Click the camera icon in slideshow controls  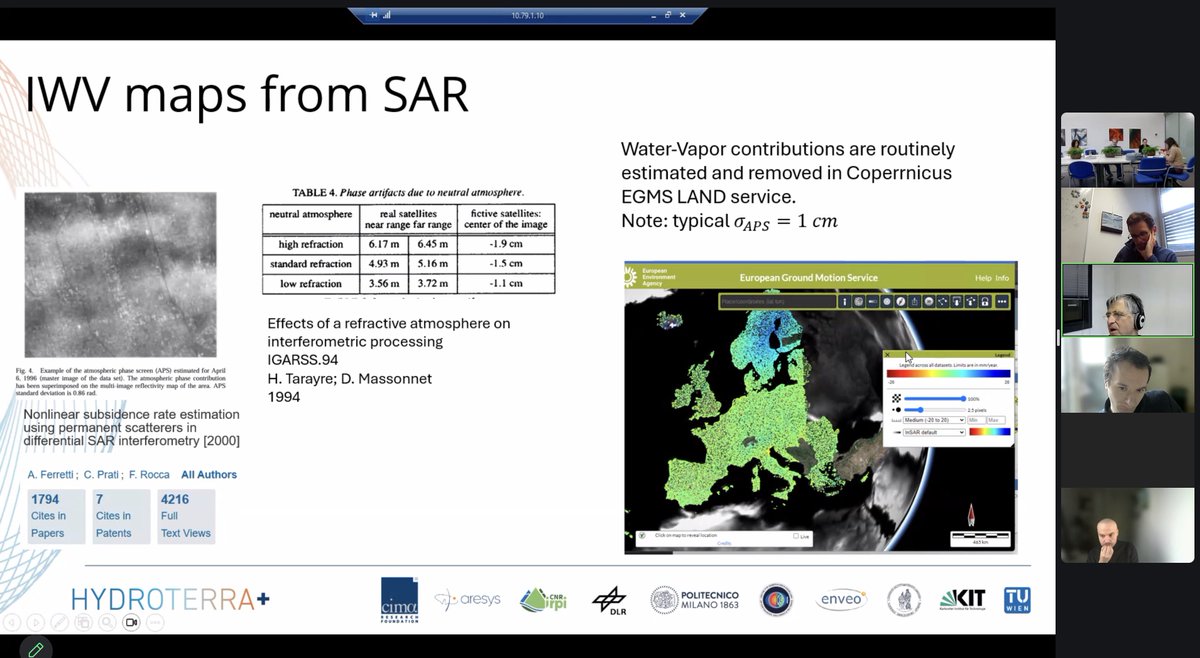point(131,622)
